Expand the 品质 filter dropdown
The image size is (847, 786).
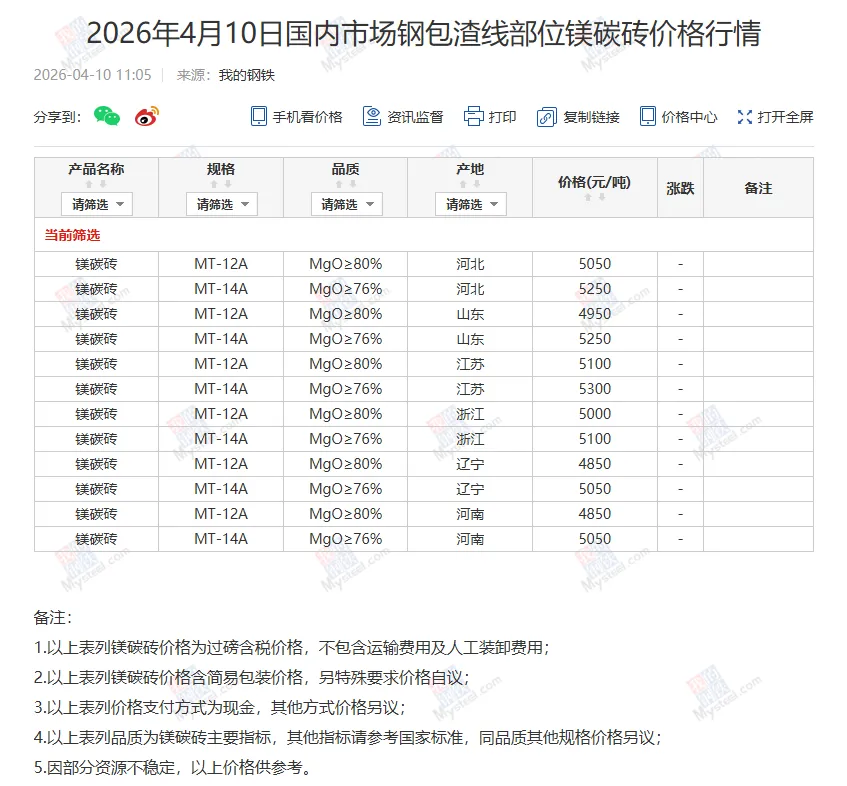[346, 203]
